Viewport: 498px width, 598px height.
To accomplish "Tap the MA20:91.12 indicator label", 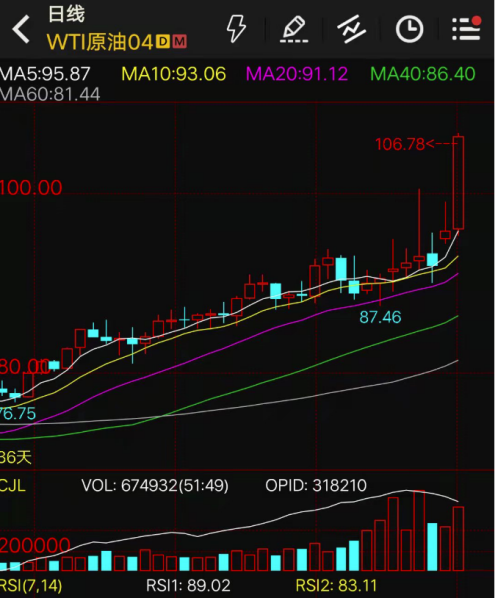I will point(297,74).
